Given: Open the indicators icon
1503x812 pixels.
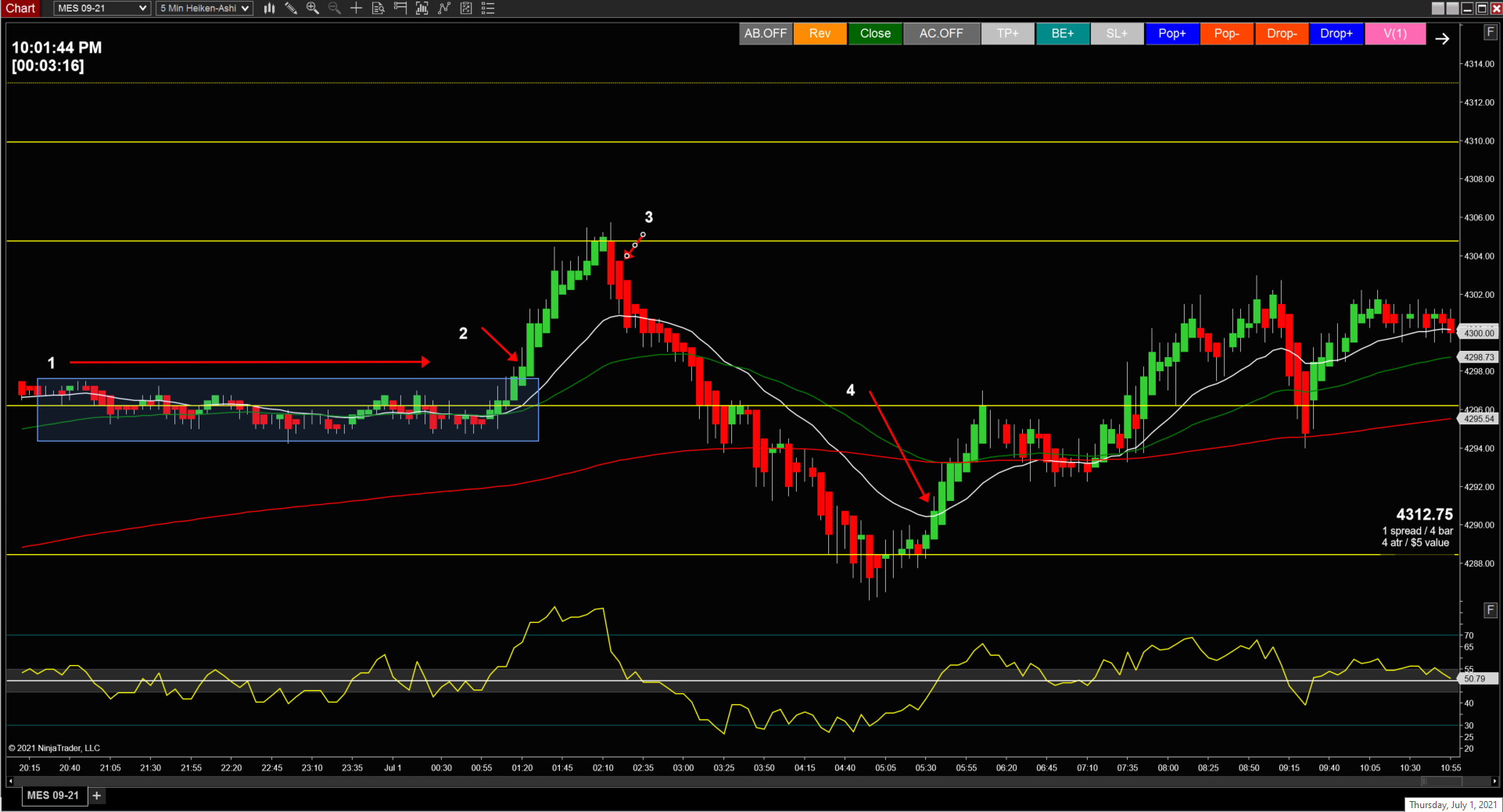Looking at the screenshot, I should pyautogui.click(x=444, y=8).
